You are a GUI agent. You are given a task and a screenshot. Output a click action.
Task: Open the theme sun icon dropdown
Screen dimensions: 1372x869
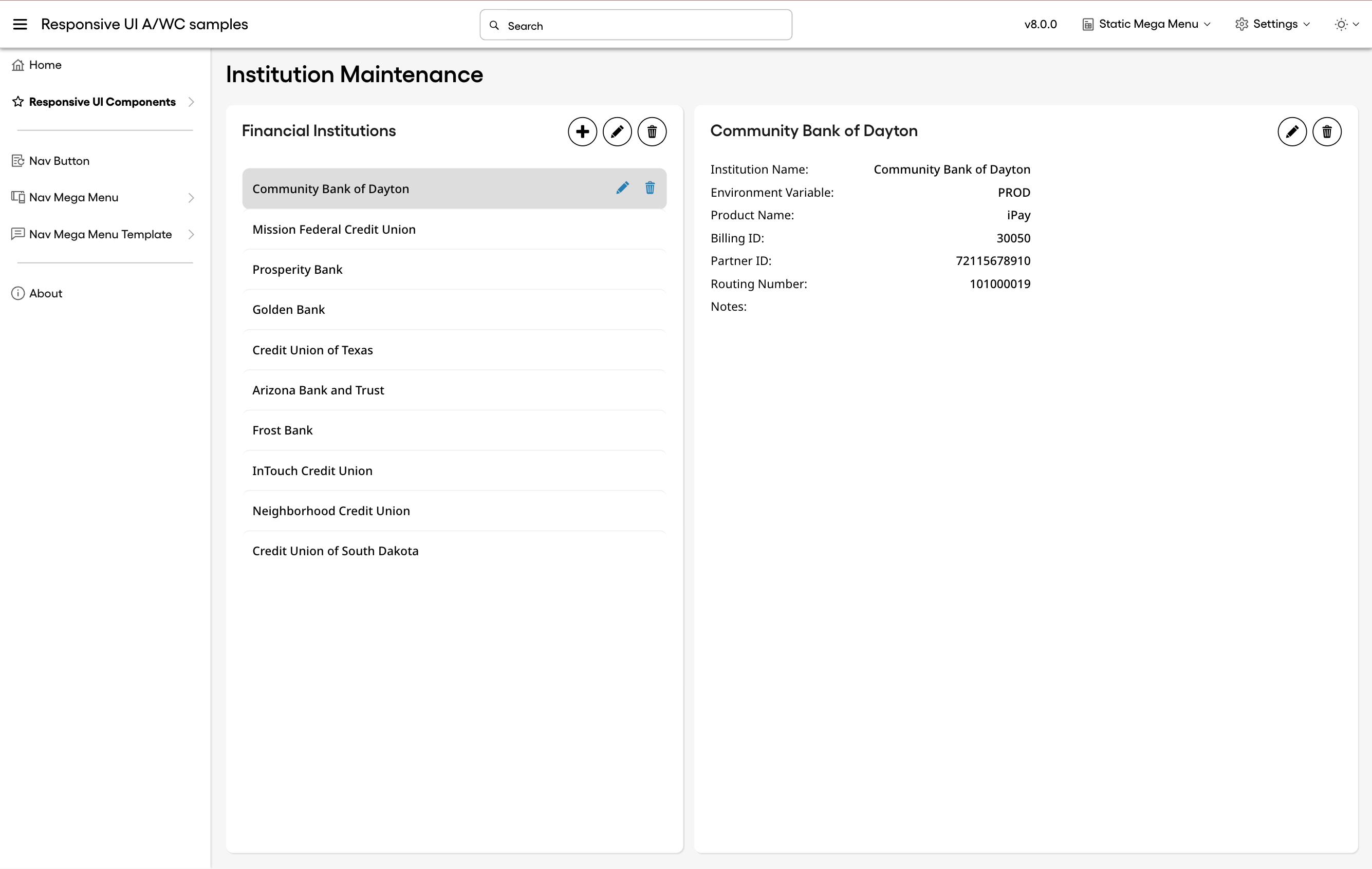pos(1346,24)
